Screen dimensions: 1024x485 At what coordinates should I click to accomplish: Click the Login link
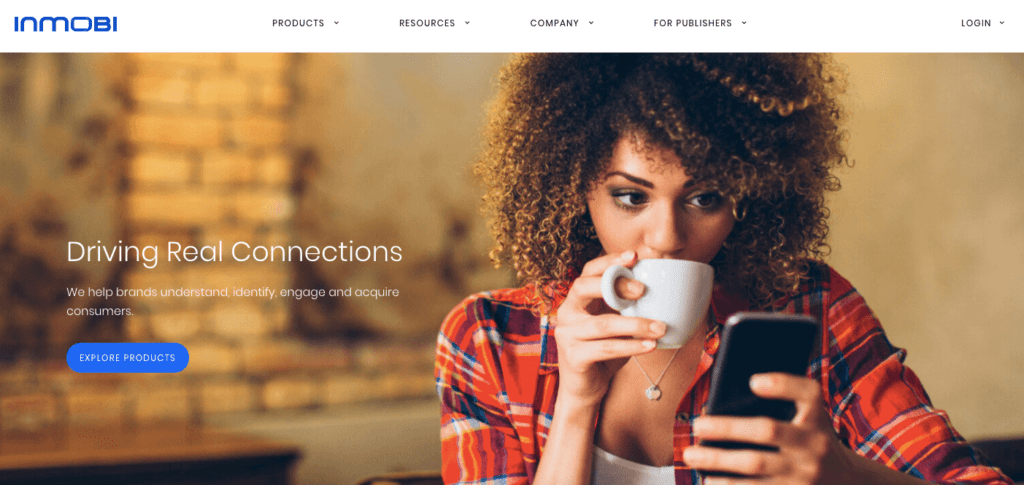point(976,23)
